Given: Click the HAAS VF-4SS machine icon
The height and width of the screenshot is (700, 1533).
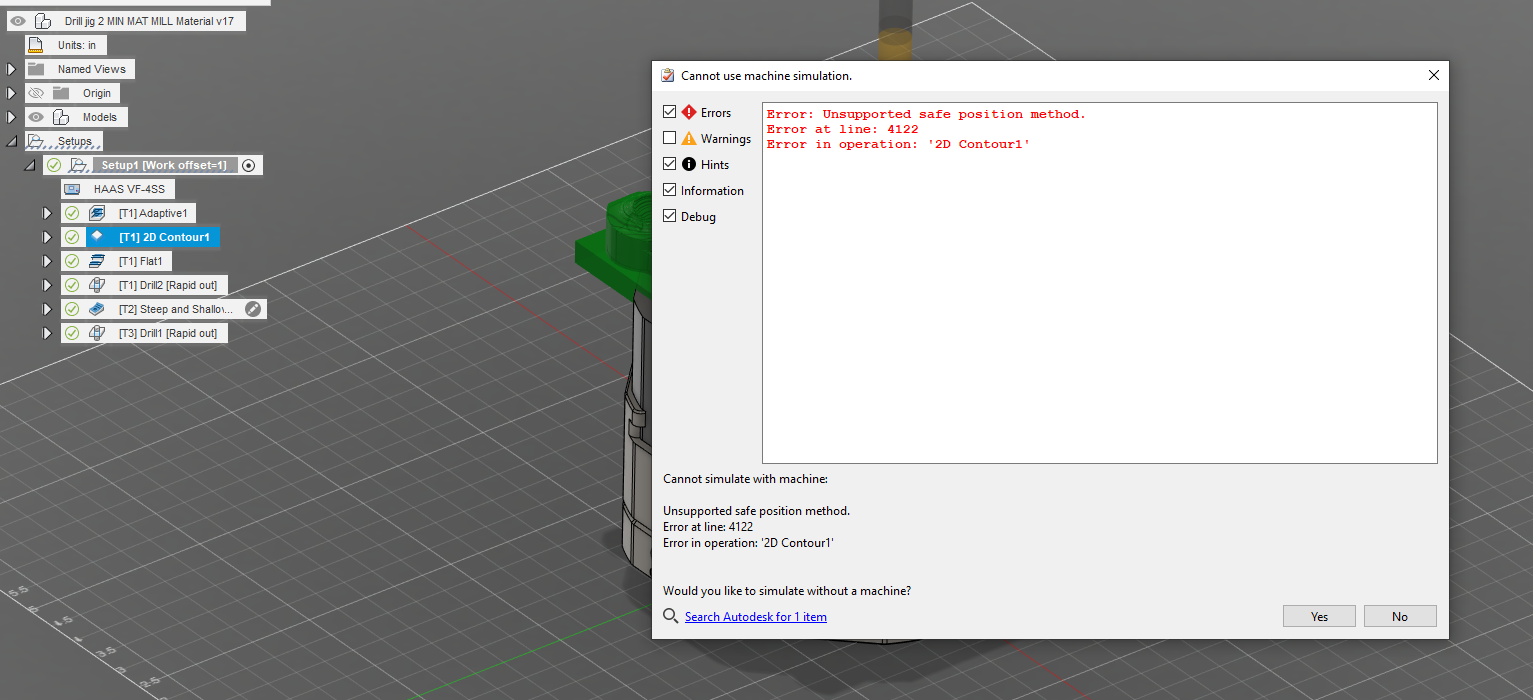Looking at the screenshot, I should [71, 188].
